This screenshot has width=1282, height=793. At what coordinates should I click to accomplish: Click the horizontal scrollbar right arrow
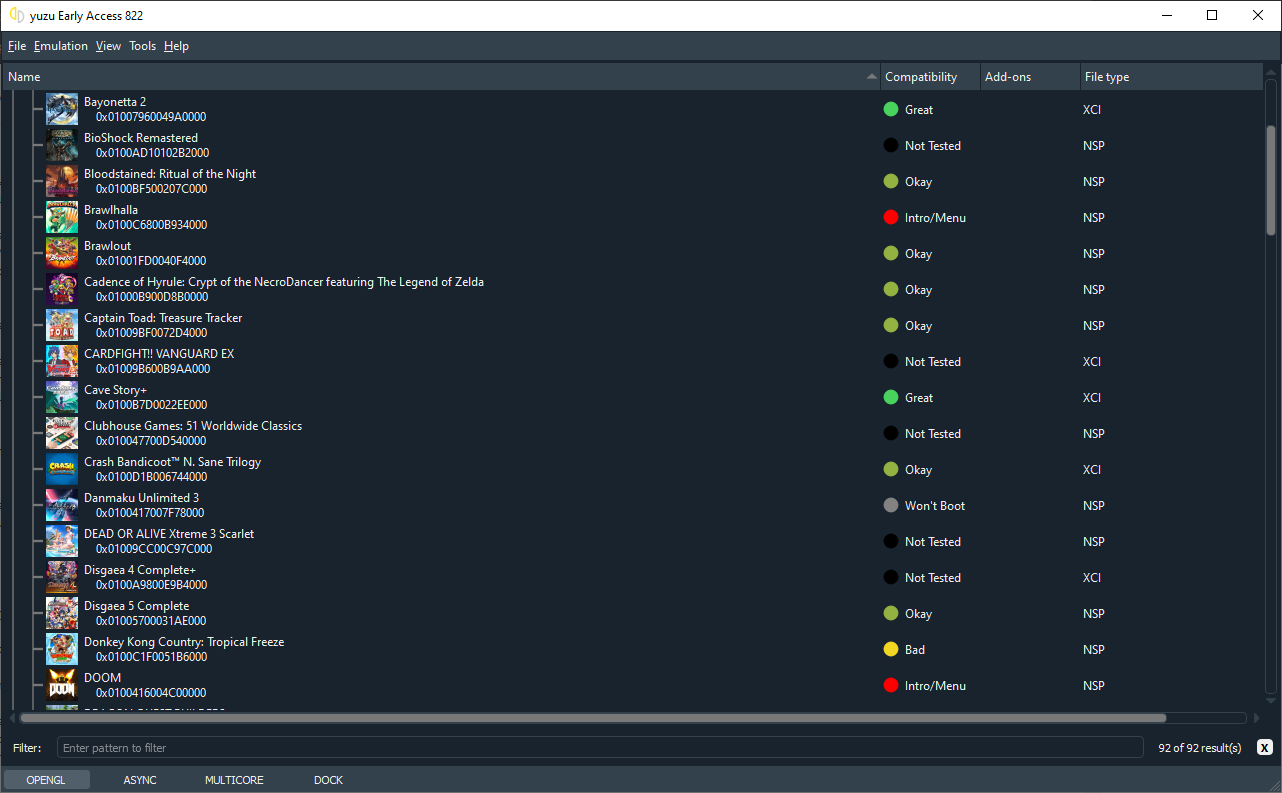click(x=1256, y=718)
